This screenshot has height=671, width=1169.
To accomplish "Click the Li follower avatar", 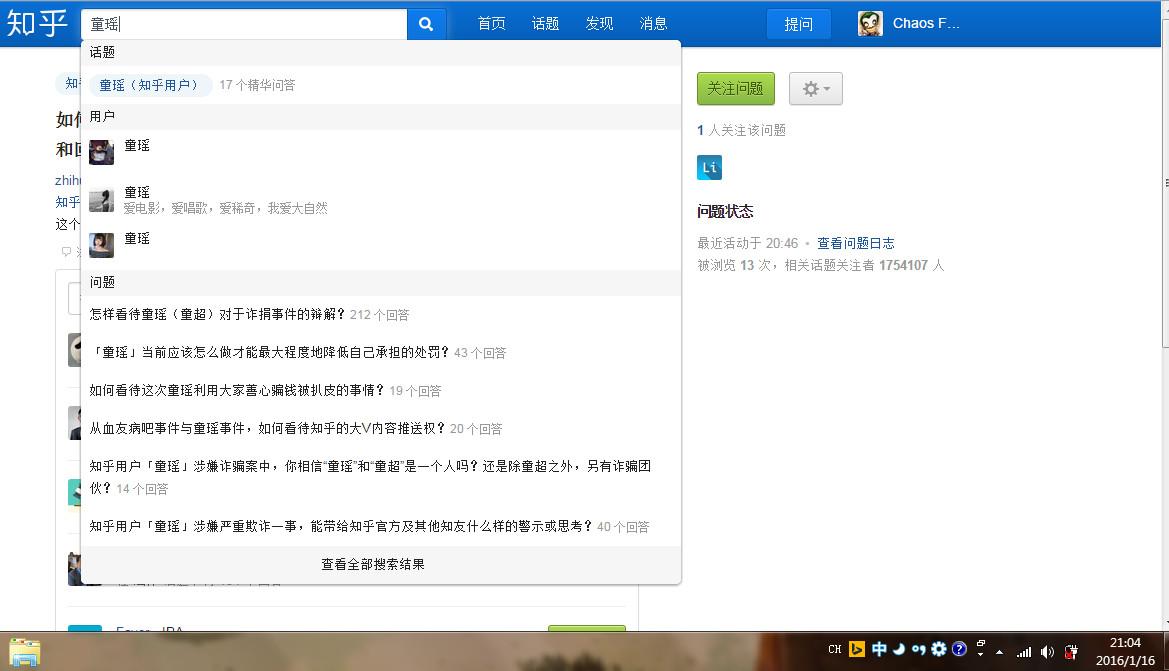I will tap(709, 168).
